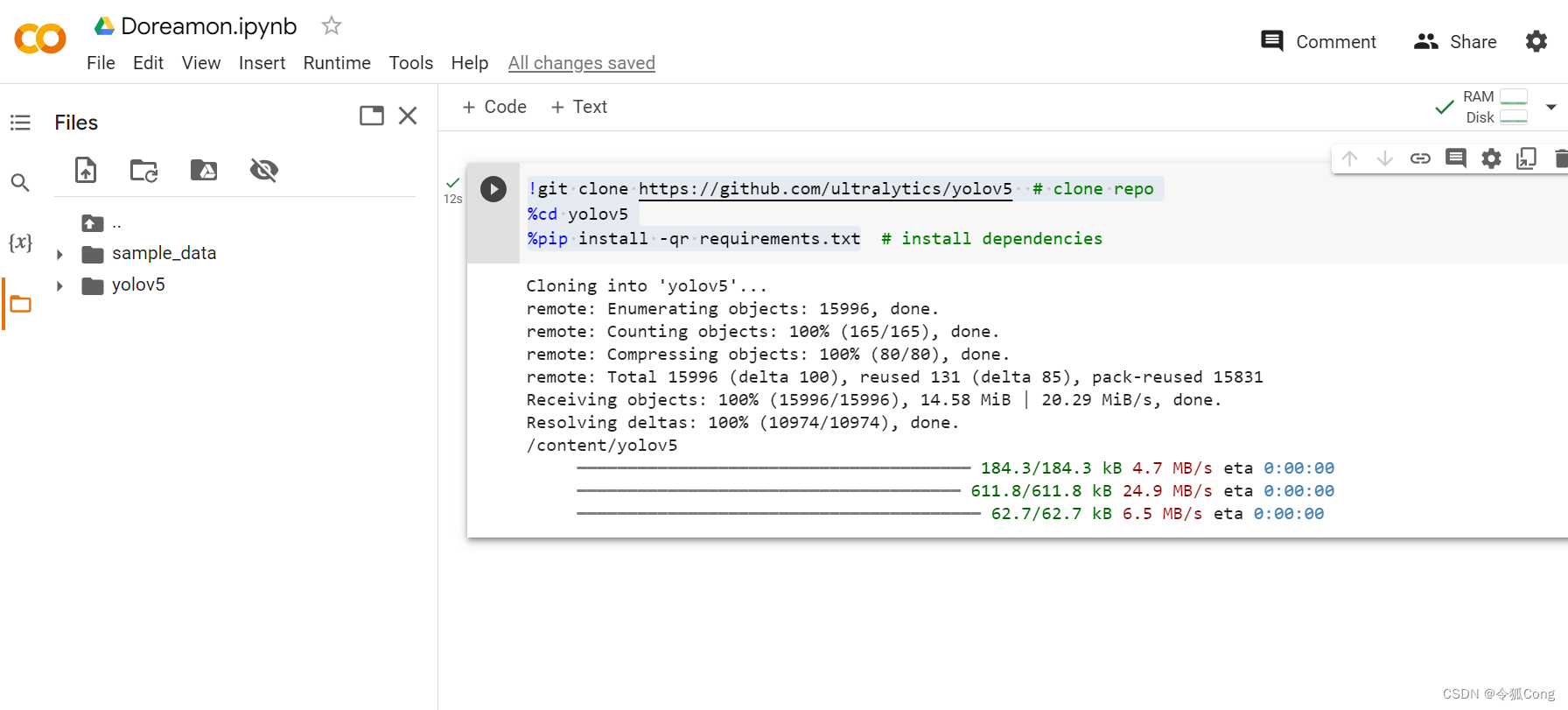Click the Google Drive icon beside title
Viewport: 1568px width, 710px height.
click(104, 26)
